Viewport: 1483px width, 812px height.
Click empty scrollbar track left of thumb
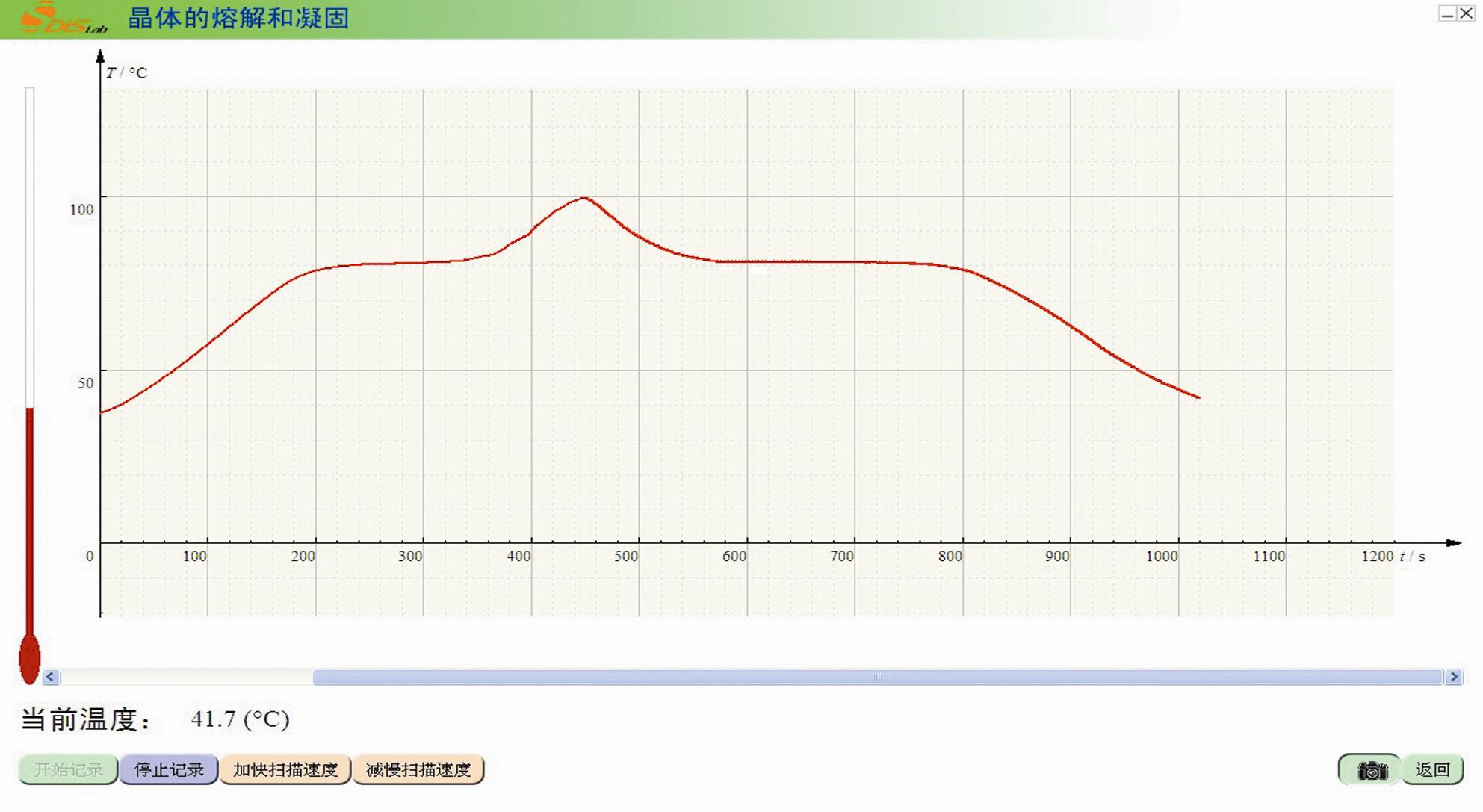point(187,677)
